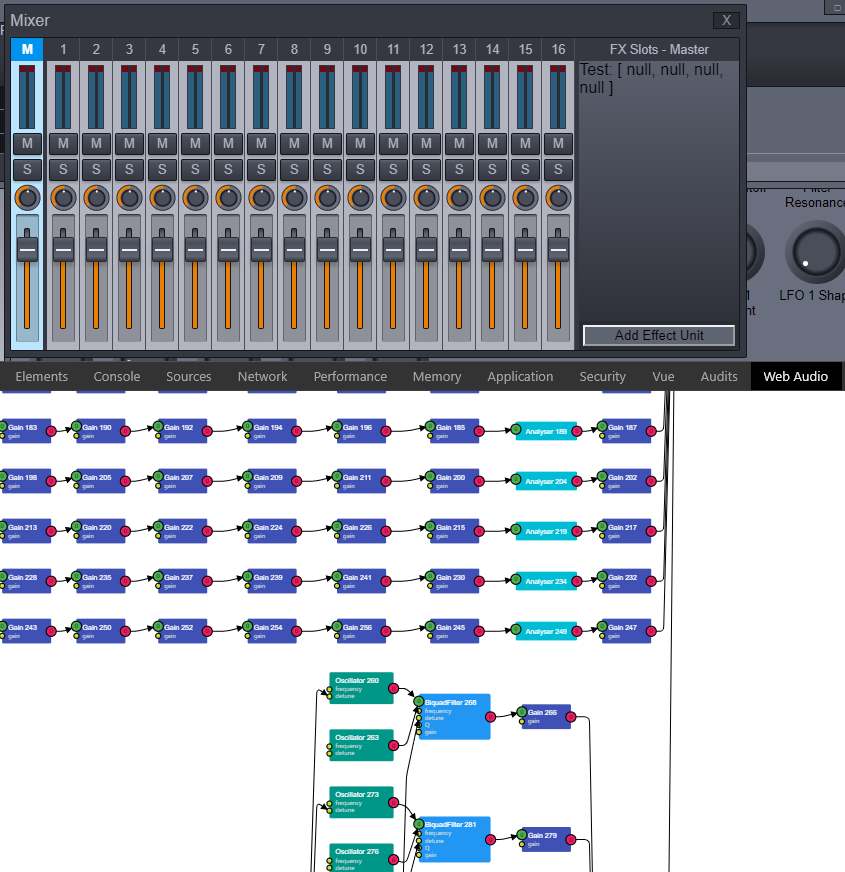Select mixer channel 8 header
Image resolution: width=845 pixels, height=872 pixels.
294,49
